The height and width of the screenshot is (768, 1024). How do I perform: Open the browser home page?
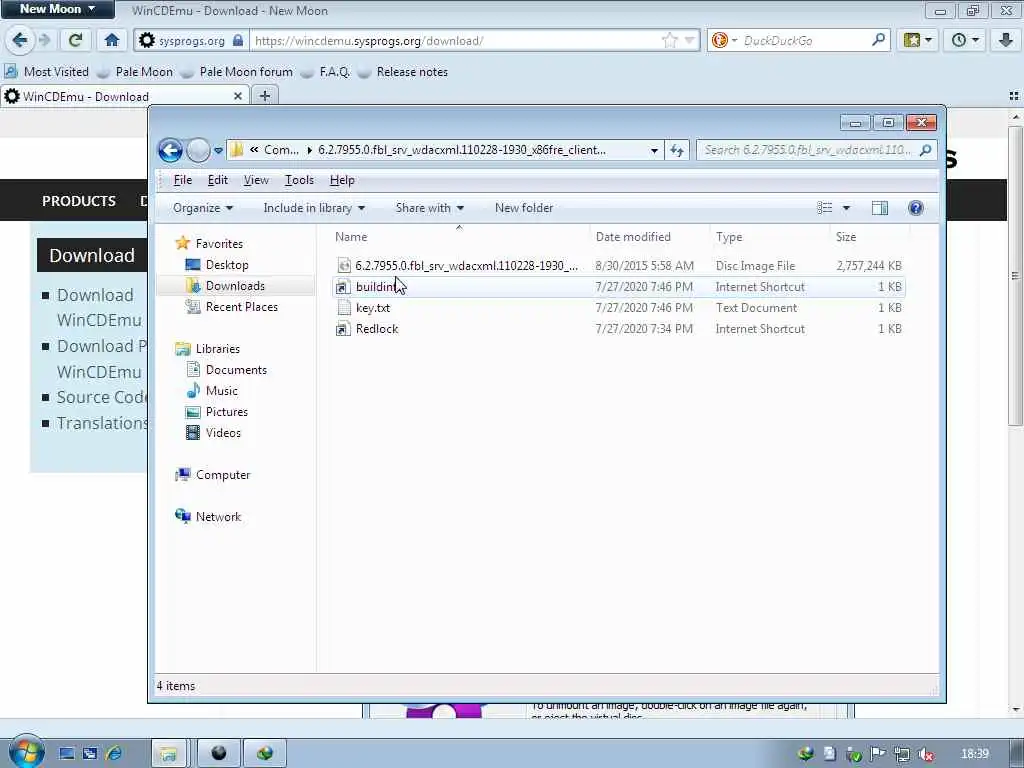click(x=112, y=40)
